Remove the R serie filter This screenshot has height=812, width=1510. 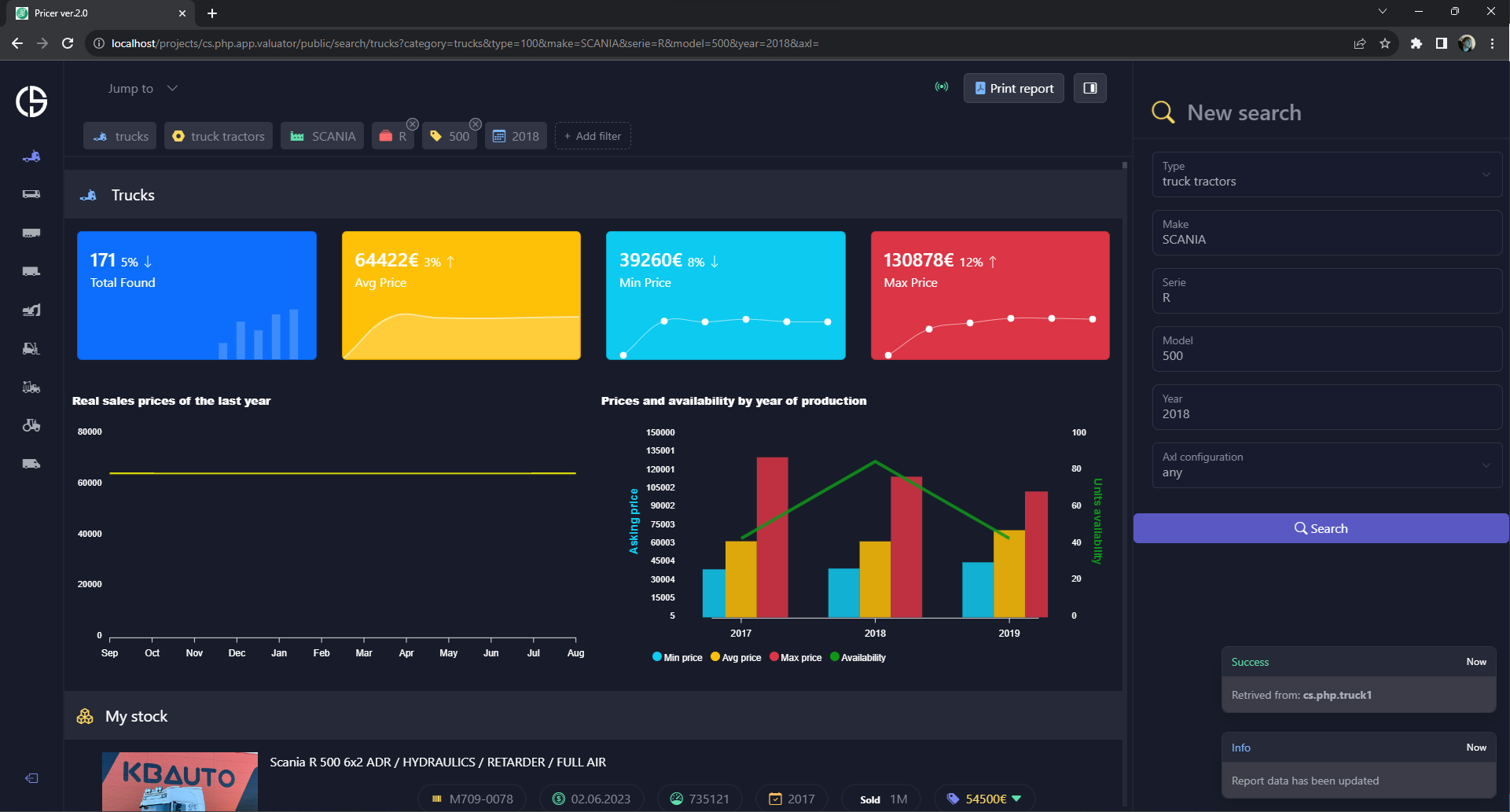click(x=412, y=124)
